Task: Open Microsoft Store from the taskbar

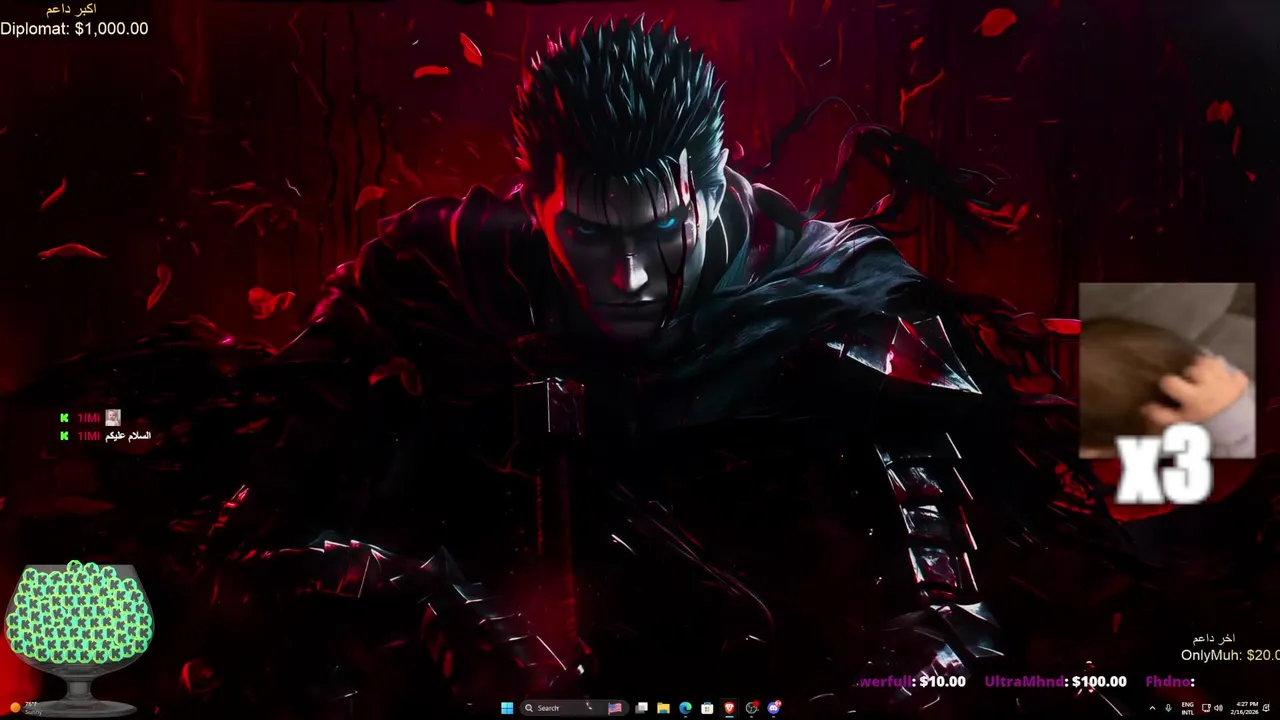Action: coord(707,708)
